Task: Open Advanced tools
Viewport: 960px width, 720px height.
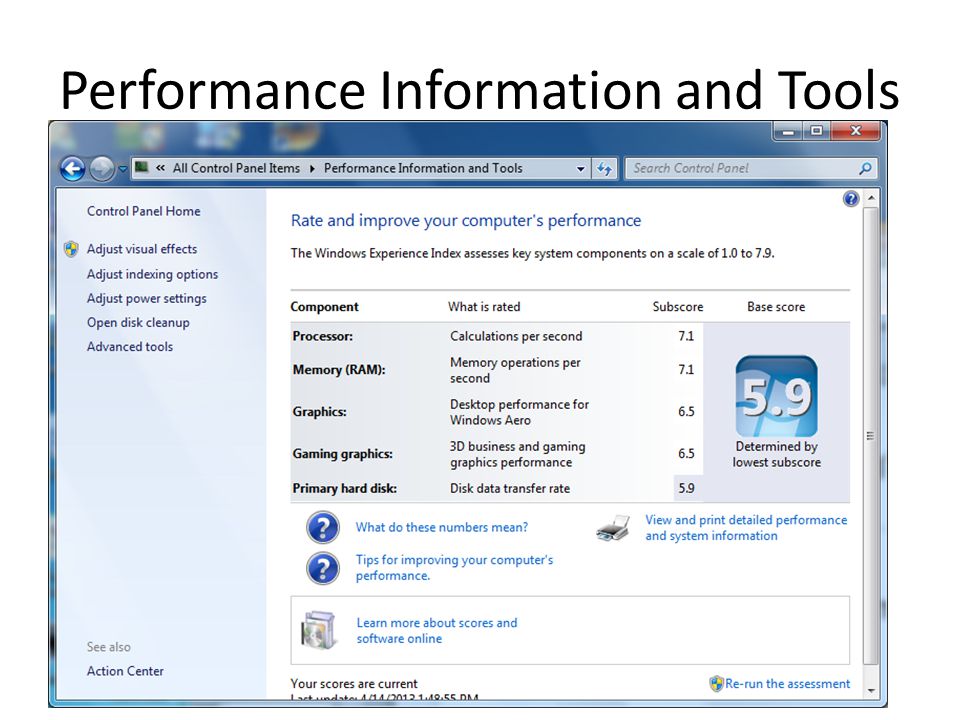Action: coord(130,347)
